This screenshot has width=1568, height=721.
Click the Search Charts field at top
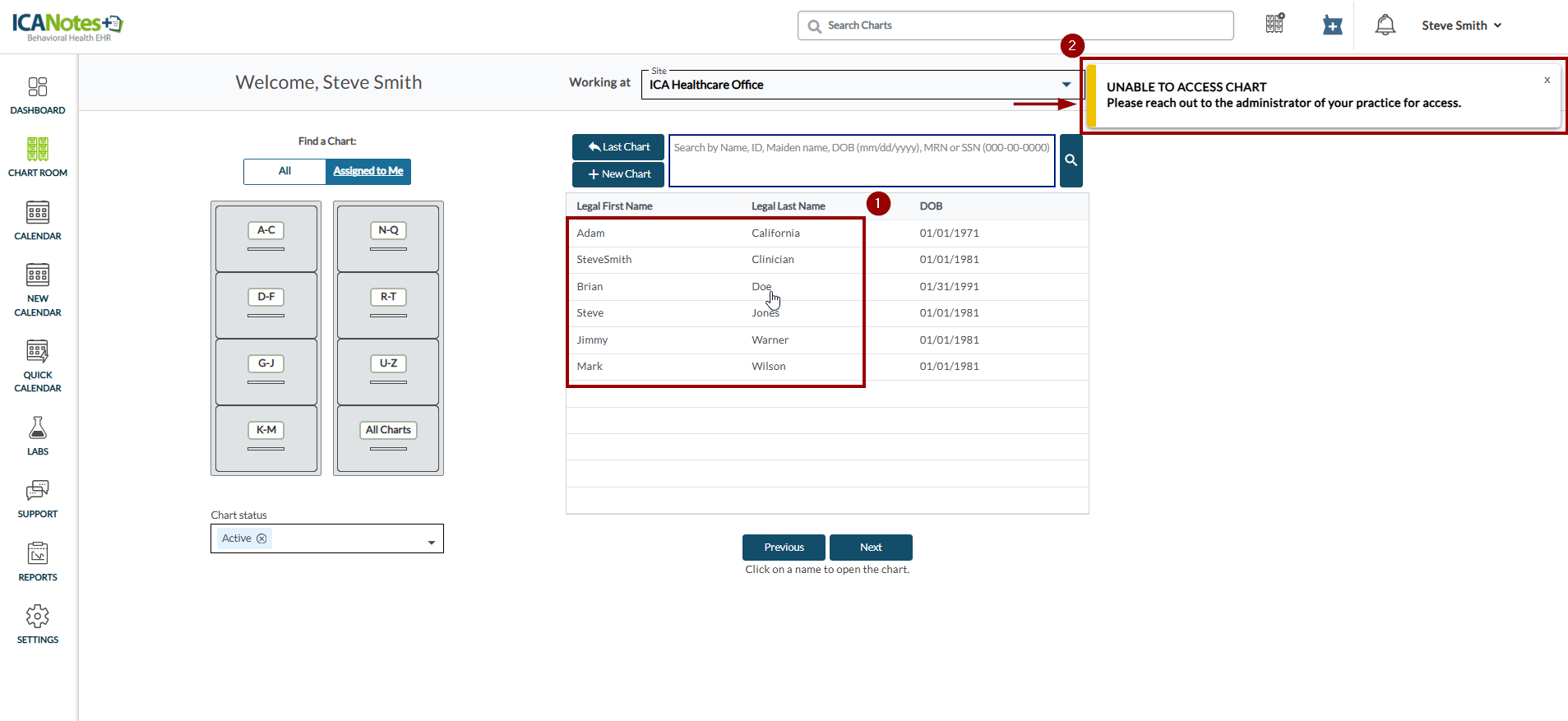[1015, 25]
